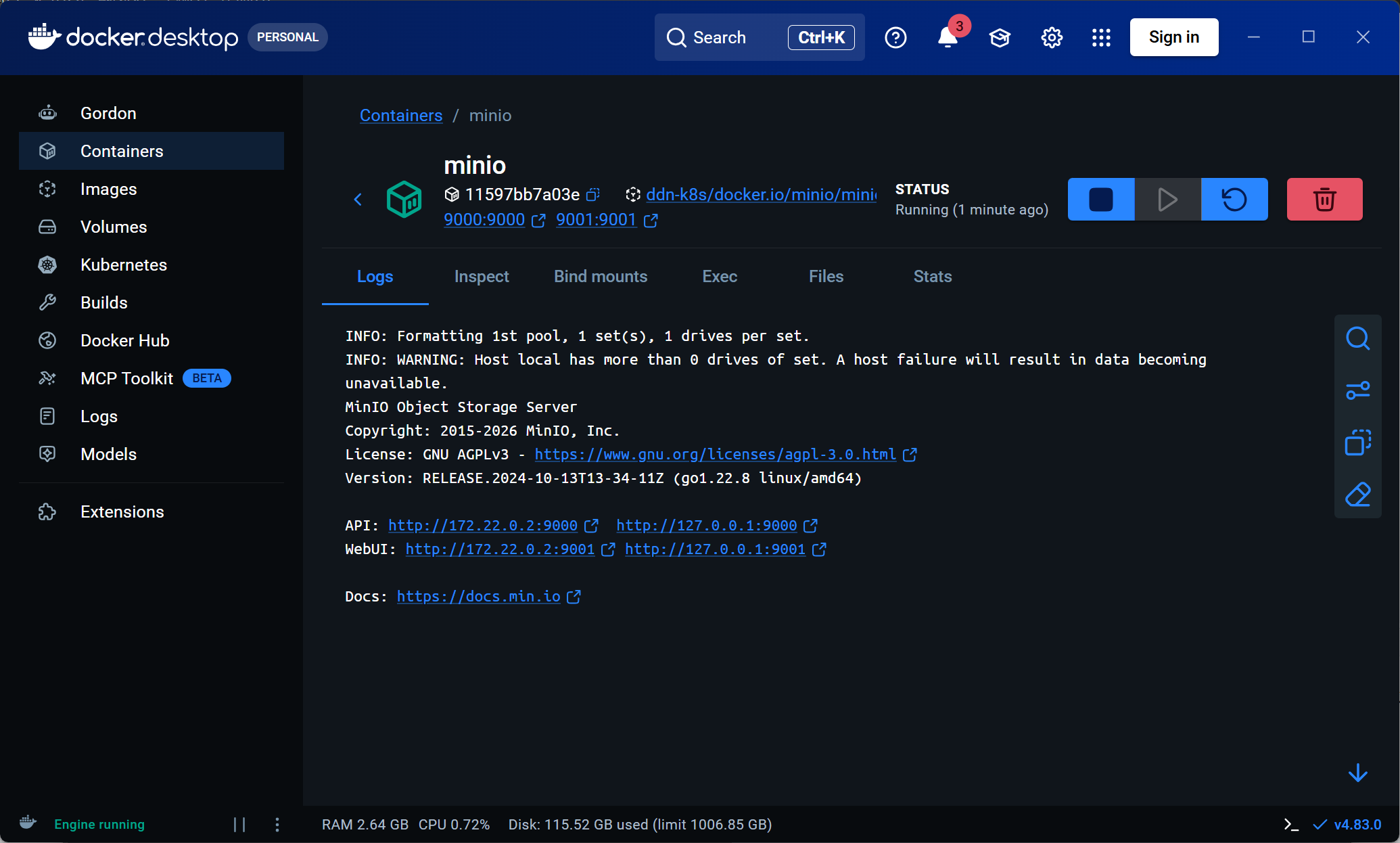1400x843 pixels.
Task: Select Images in the sidebar
Action: (x=151, y=189)
